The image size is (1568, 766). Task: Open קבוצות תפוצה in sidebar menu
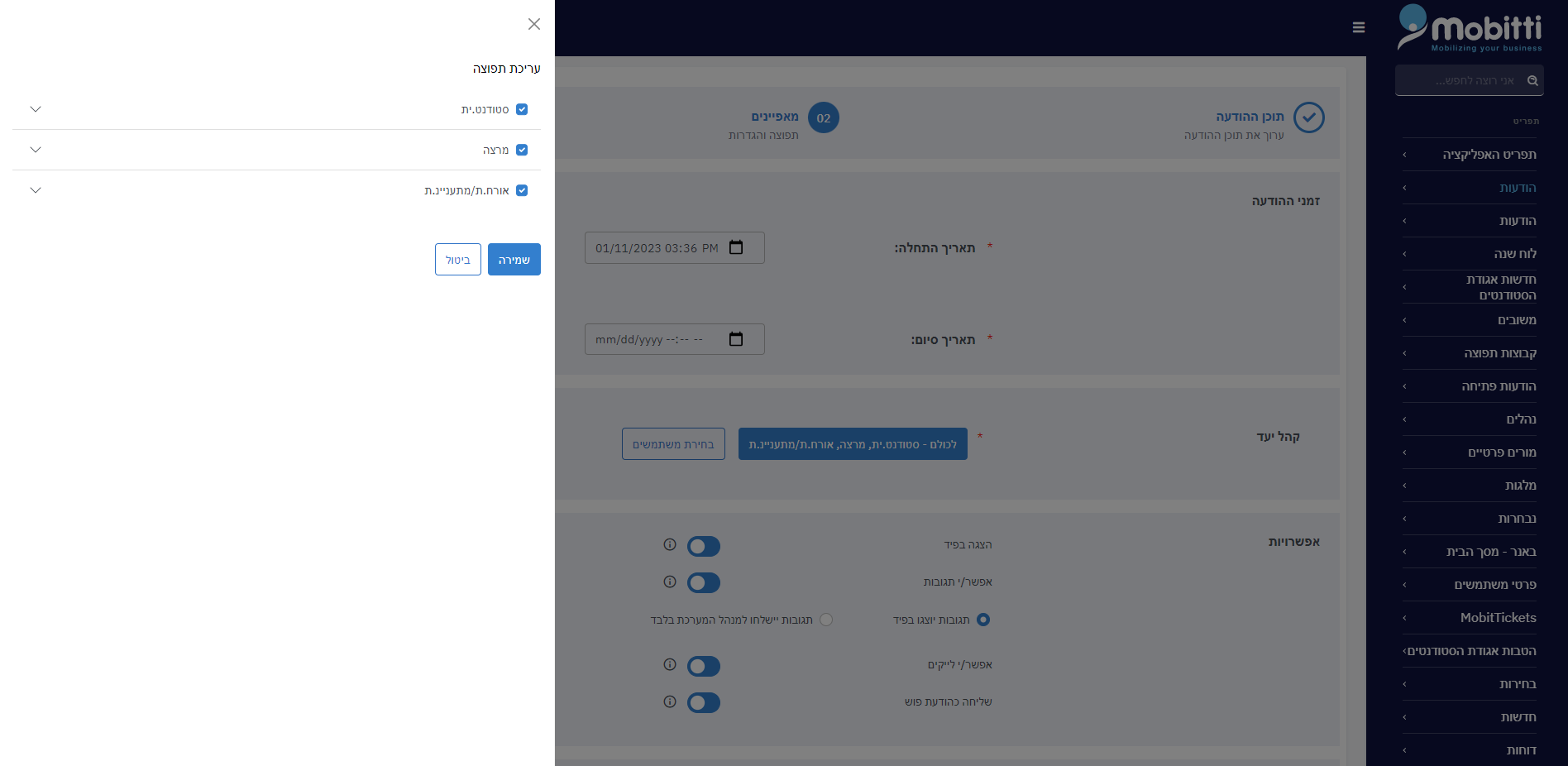click(x=1499, y=353)
